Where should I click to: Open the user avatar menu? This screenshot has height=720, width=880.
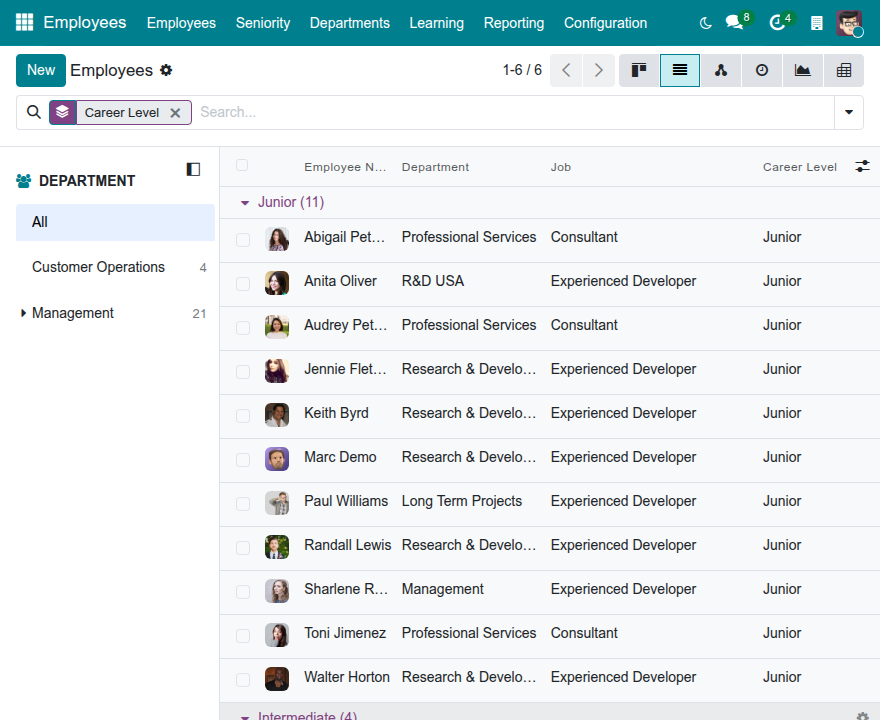click(x=849, y=23)
